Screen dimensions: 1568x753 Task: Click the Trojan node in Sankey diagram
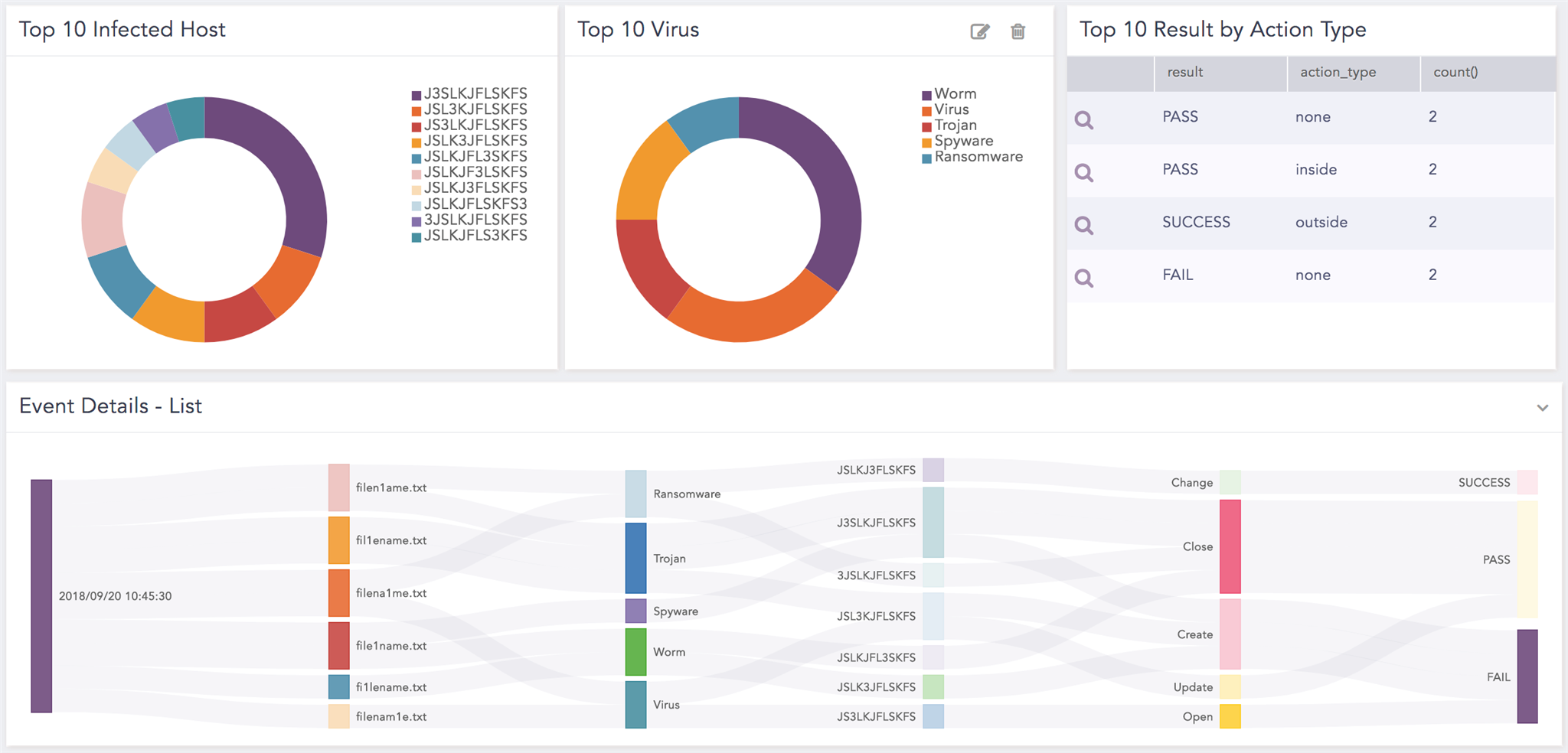tap(635, 558)
